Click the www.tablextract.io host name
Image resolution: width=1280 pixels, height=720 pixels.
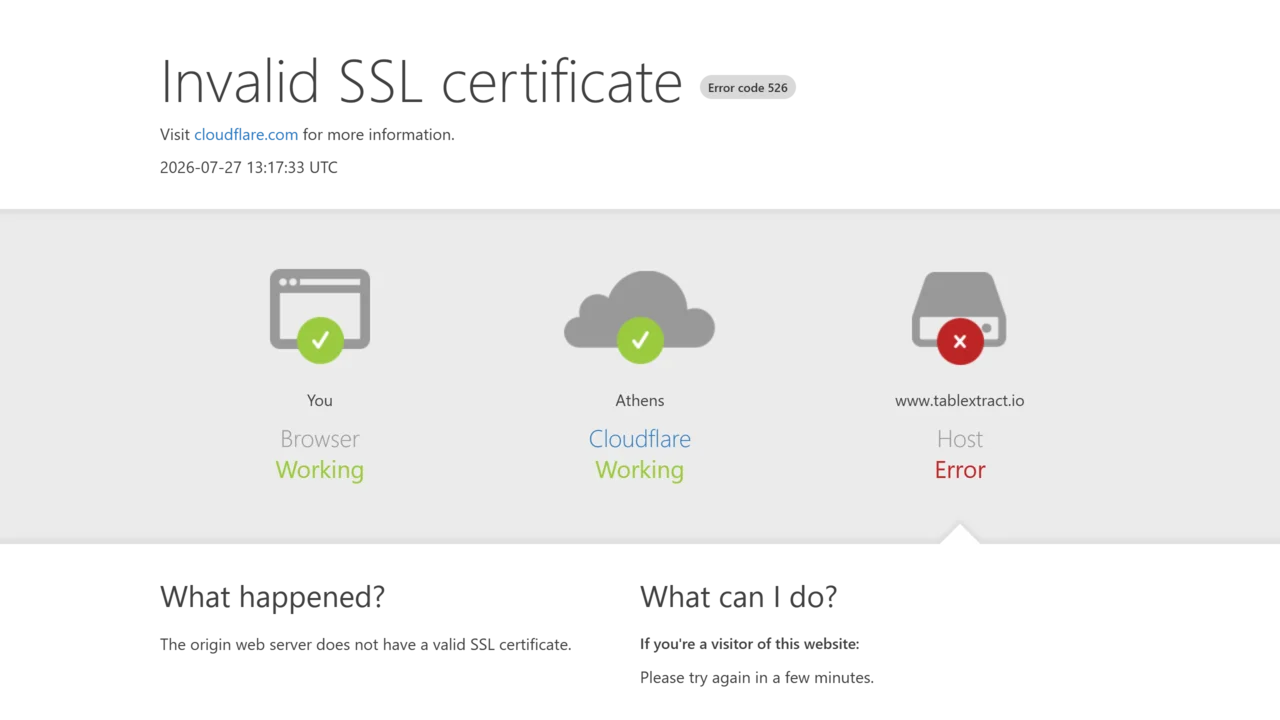960,401
